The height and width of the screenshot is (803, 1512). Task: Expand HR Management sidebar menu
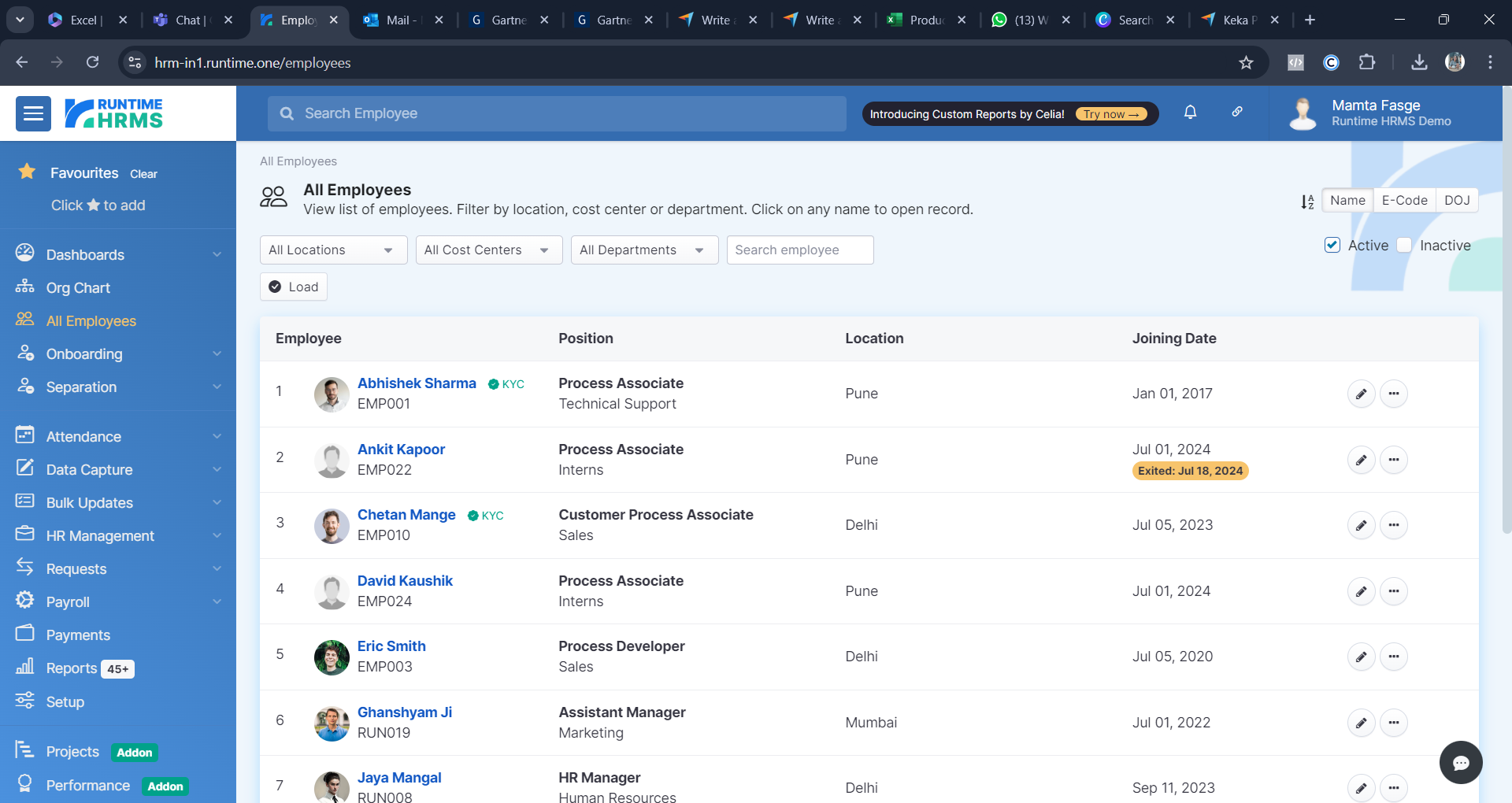pos(118,536)
